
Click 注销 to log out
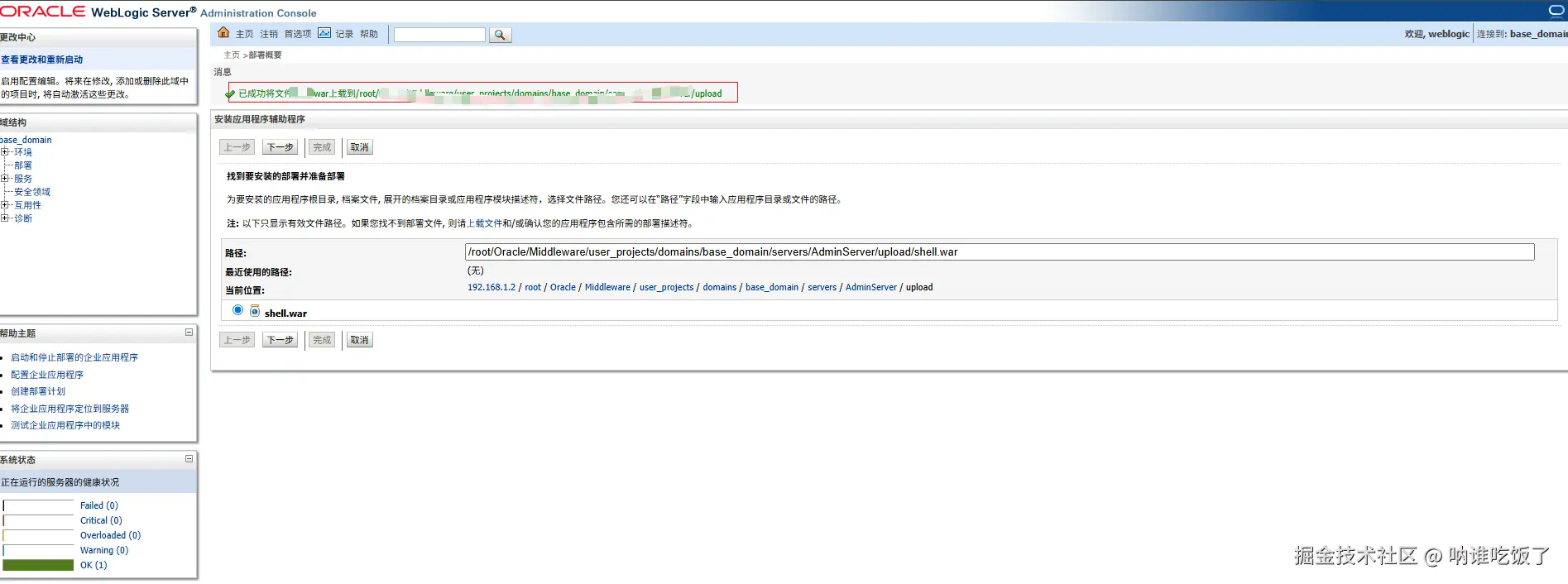(x=269, y=34)
